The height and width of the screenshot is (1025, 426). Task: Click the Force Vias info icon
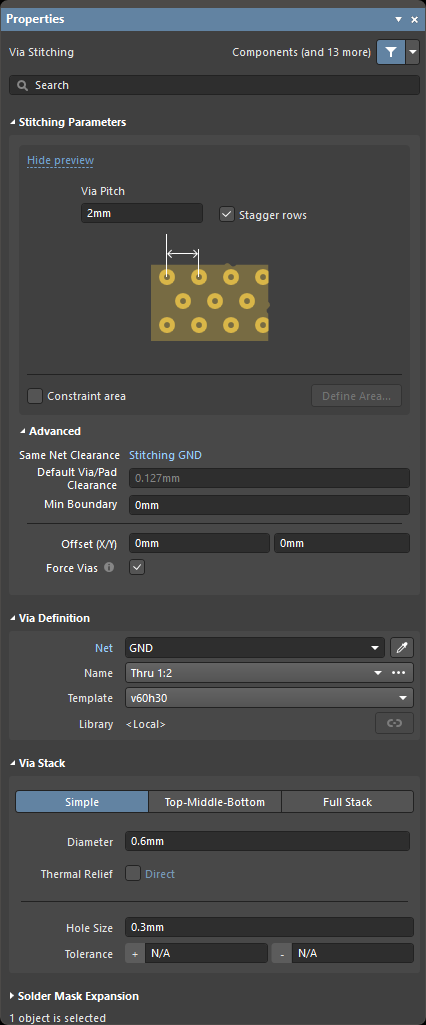109,567
